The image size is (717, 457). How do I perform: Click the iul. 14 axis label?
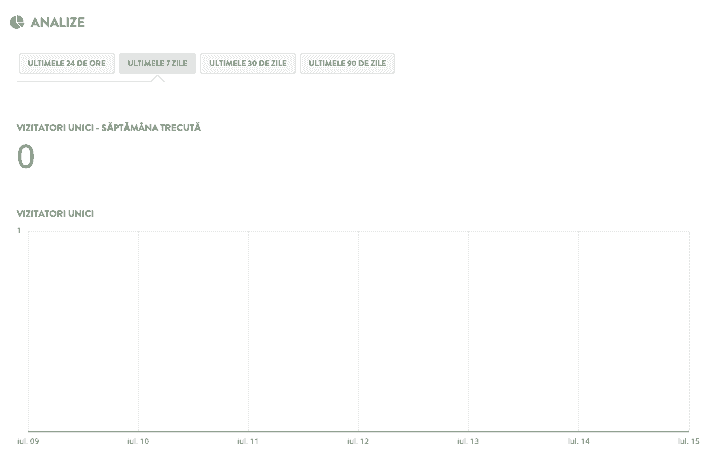point(578,441)
